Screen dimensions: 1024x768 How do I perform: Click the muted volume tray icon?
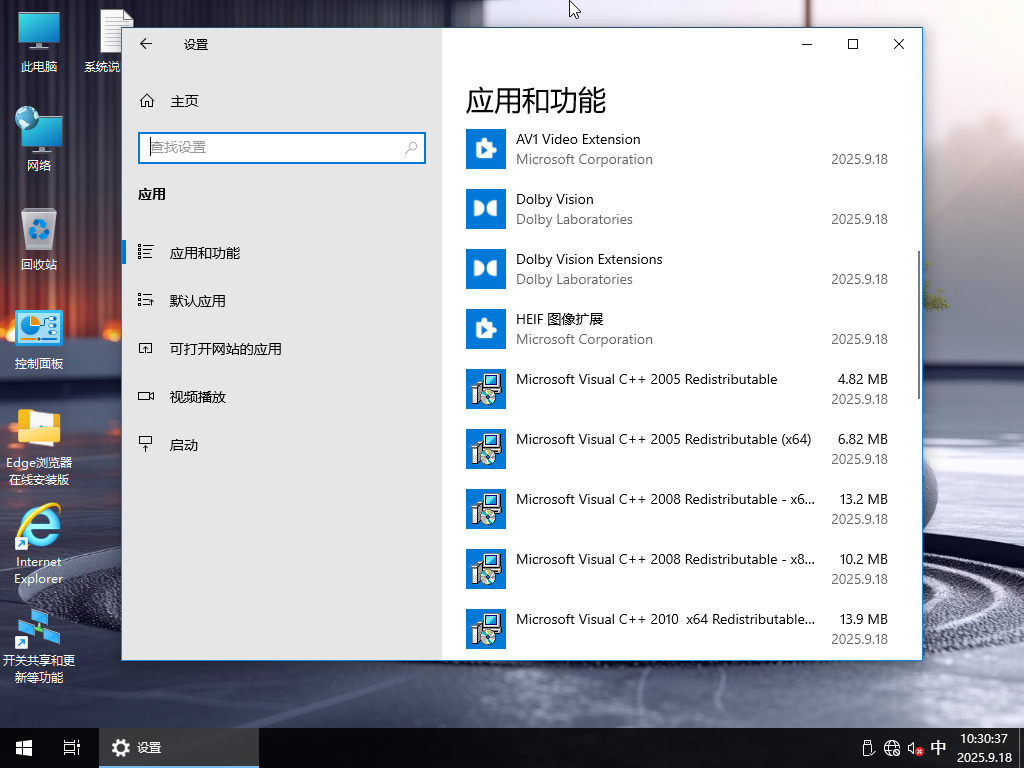coord(915,748)
